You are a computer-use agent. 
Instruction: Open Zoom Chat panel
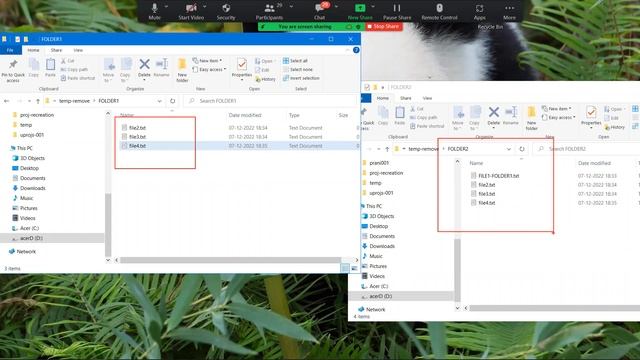click(320, 11)
